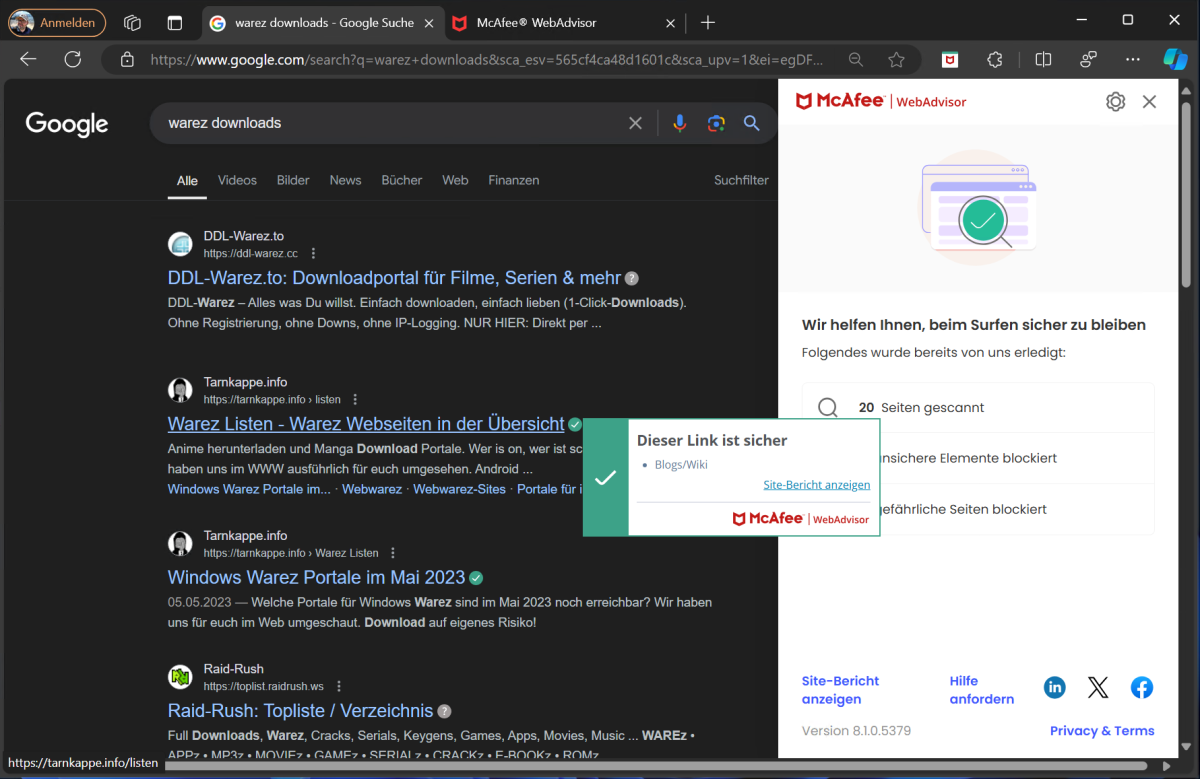This screenshot has height=779, width=1200.
Task: Switch to the News results tab
Action: coord(345,180)
